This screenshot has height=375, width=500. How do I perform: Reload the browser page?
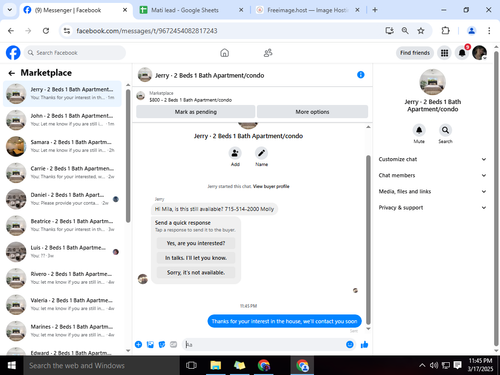point(46,31)
